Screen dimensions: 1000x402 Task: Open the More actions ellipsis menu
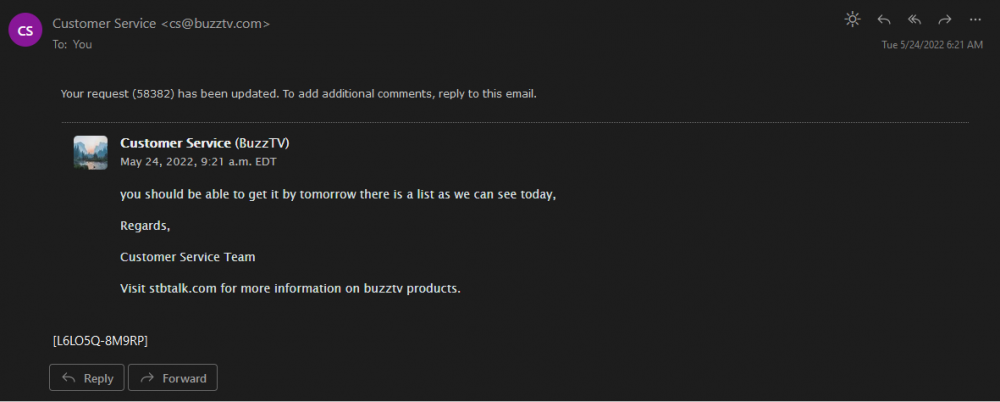[x=975, y=19]
